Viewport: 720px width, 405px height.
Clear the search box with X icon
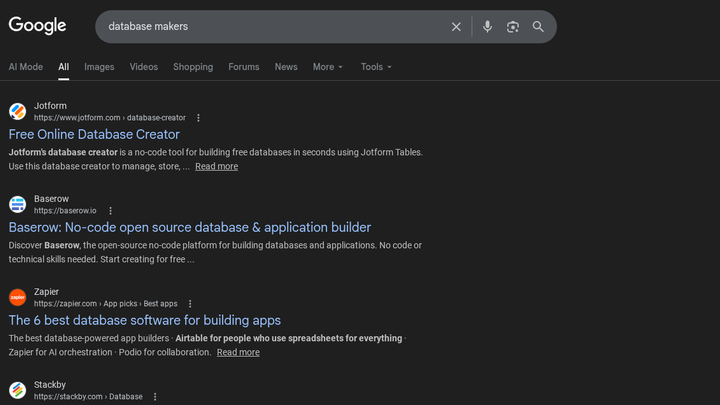pyautogui.click(x=456, y=27)
